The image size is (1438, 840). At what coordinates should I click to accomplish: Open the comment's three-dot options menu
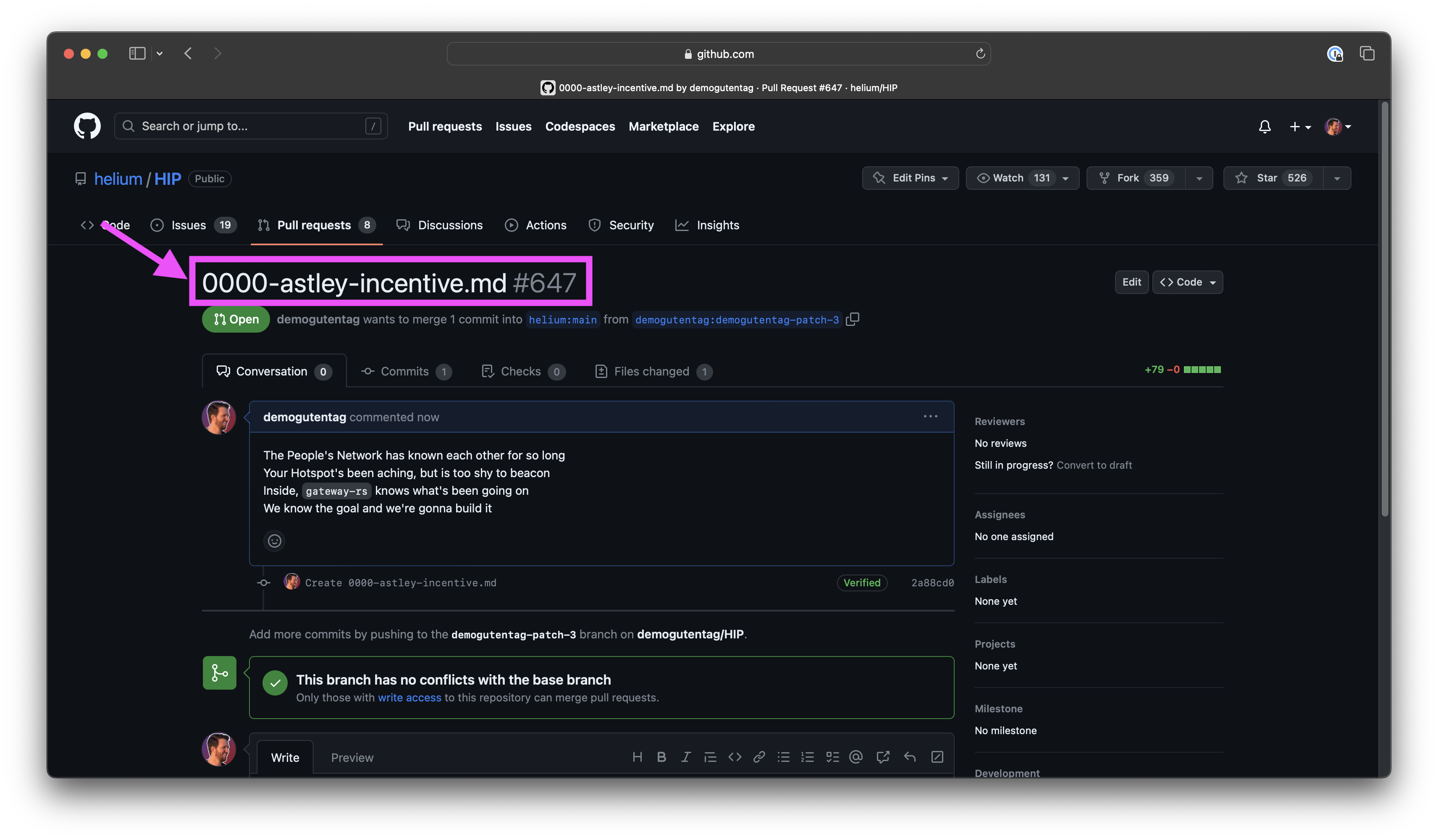click(x=930, y=417)
